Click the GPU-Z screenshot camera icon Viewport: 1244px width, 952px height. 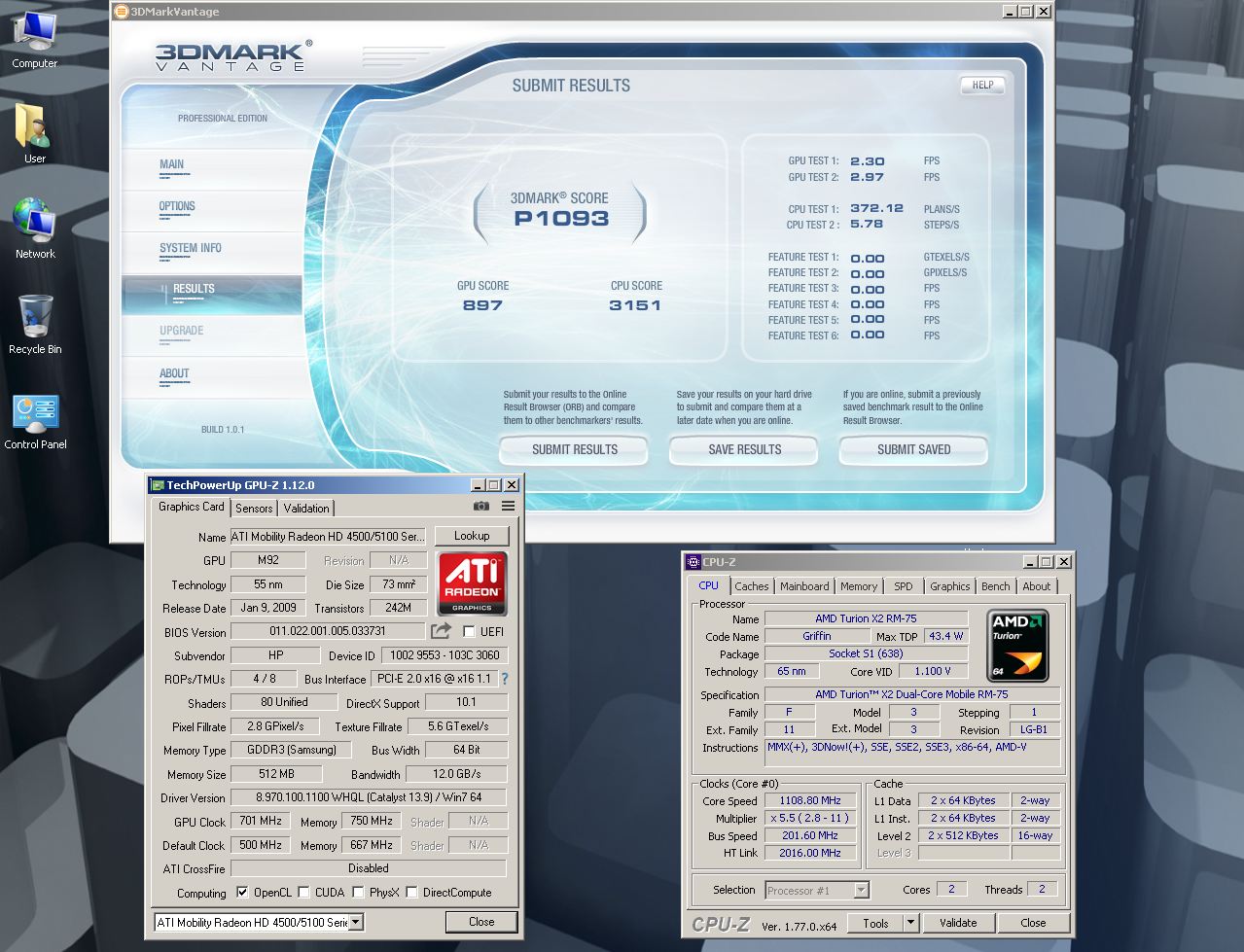(481, 507)
